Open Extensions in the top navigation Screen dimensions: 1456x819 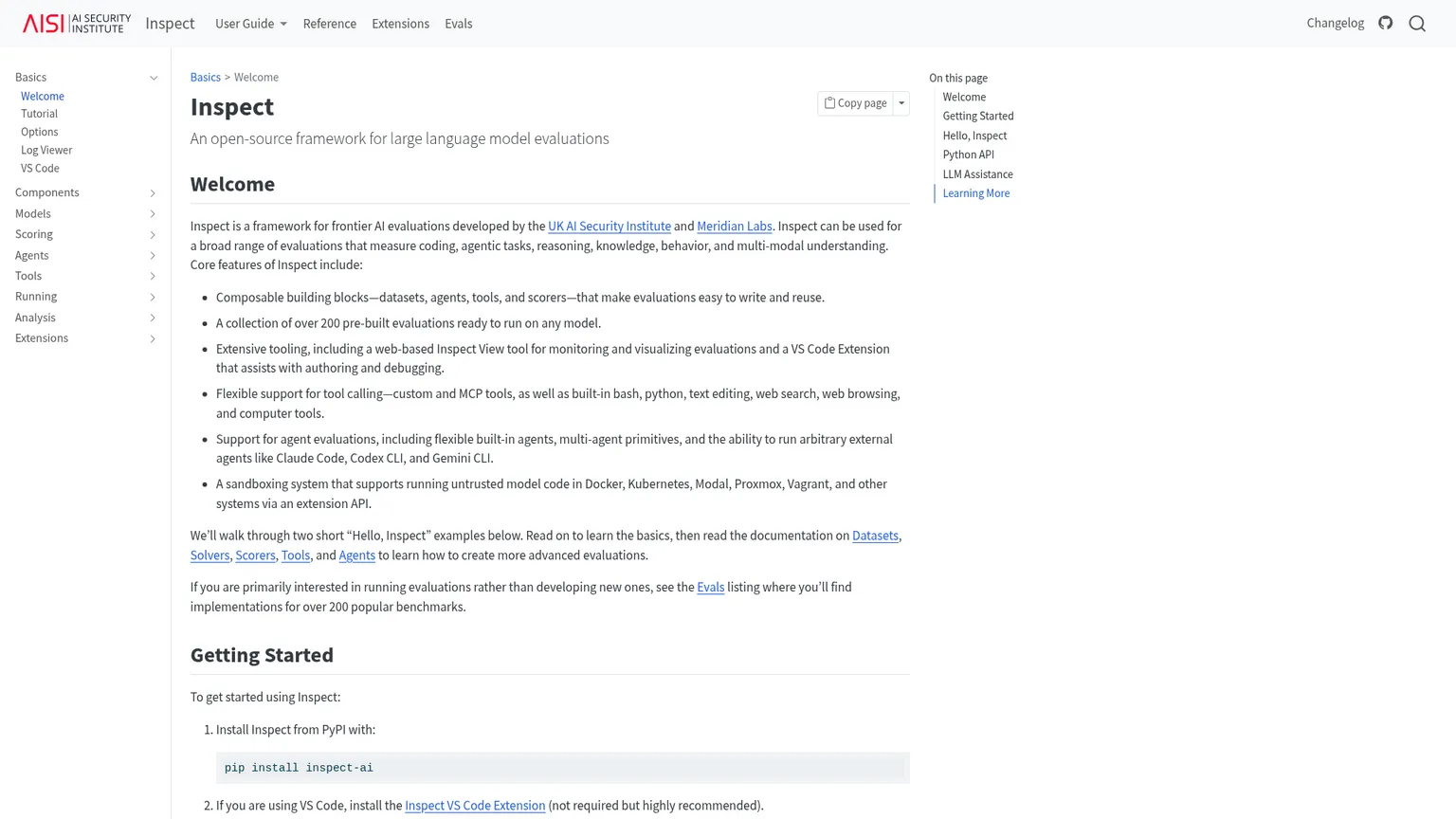click(400, 24)
